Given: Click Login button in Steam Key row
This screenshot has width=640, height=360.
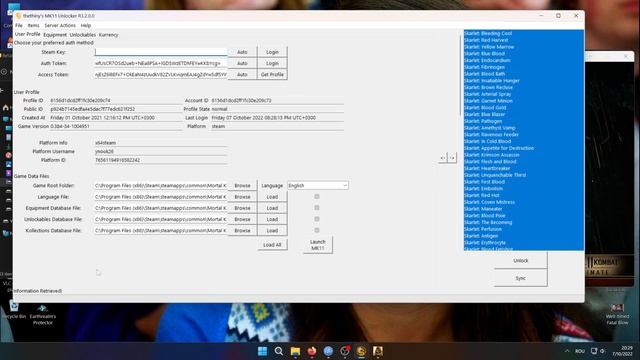Looking at the screenshot, I should pyautogui.click(x=272, y=52).
